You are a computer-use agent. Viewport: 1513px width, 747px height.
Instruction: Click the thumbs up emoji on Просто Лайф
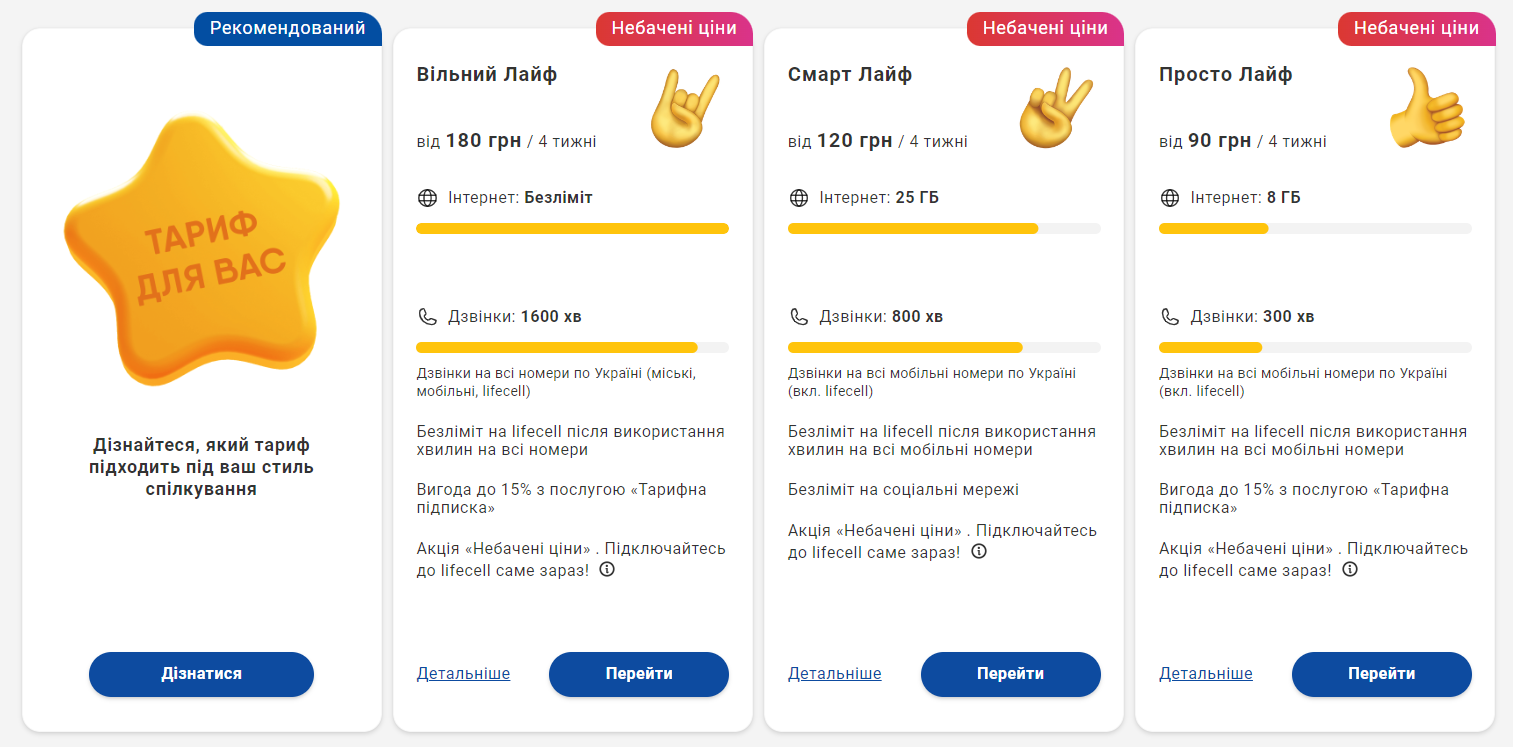coord(1427,109)
